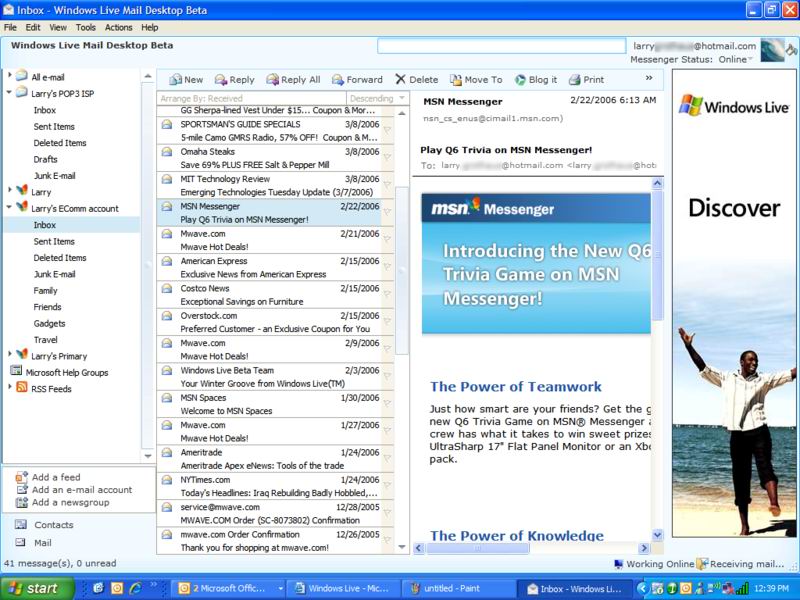Delete the selected message
This screenshot has height=600, width=800.
pyautogui.click(x=417, y=80)
